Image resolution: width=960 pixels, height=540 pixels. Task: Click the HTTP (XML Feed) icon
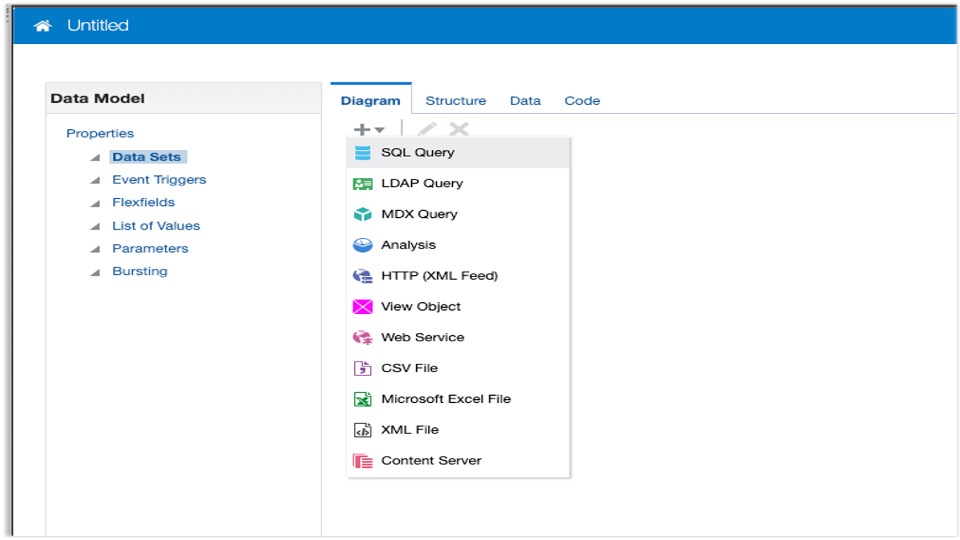coord(362,276)
